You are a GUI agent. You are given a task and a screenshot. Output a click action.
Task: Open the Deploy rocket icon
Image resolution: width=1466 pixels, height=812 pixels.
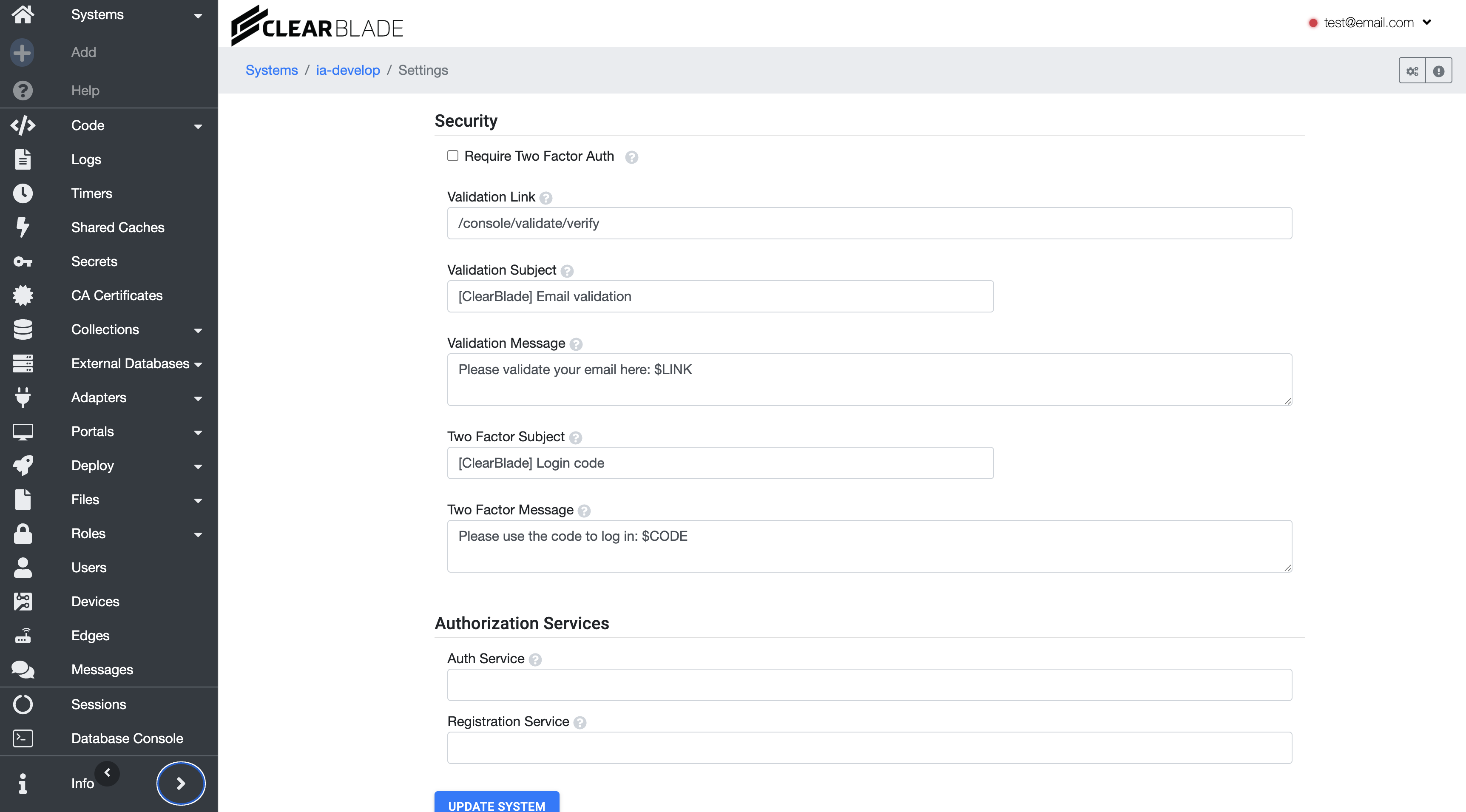23,466
